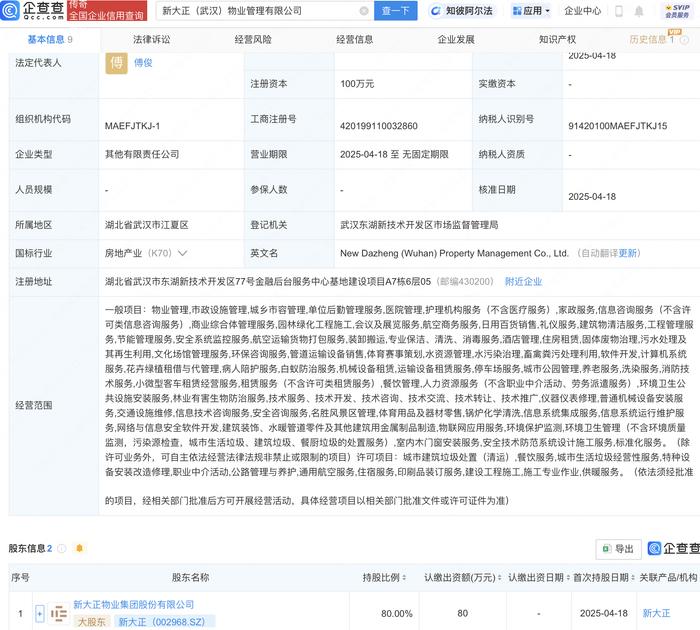Image resolution: width=700 pixels, height=630 pixels.
Task: Click the 全国企业信用查询 red banner
Action: pyautogui.click(x=107, y=10)
